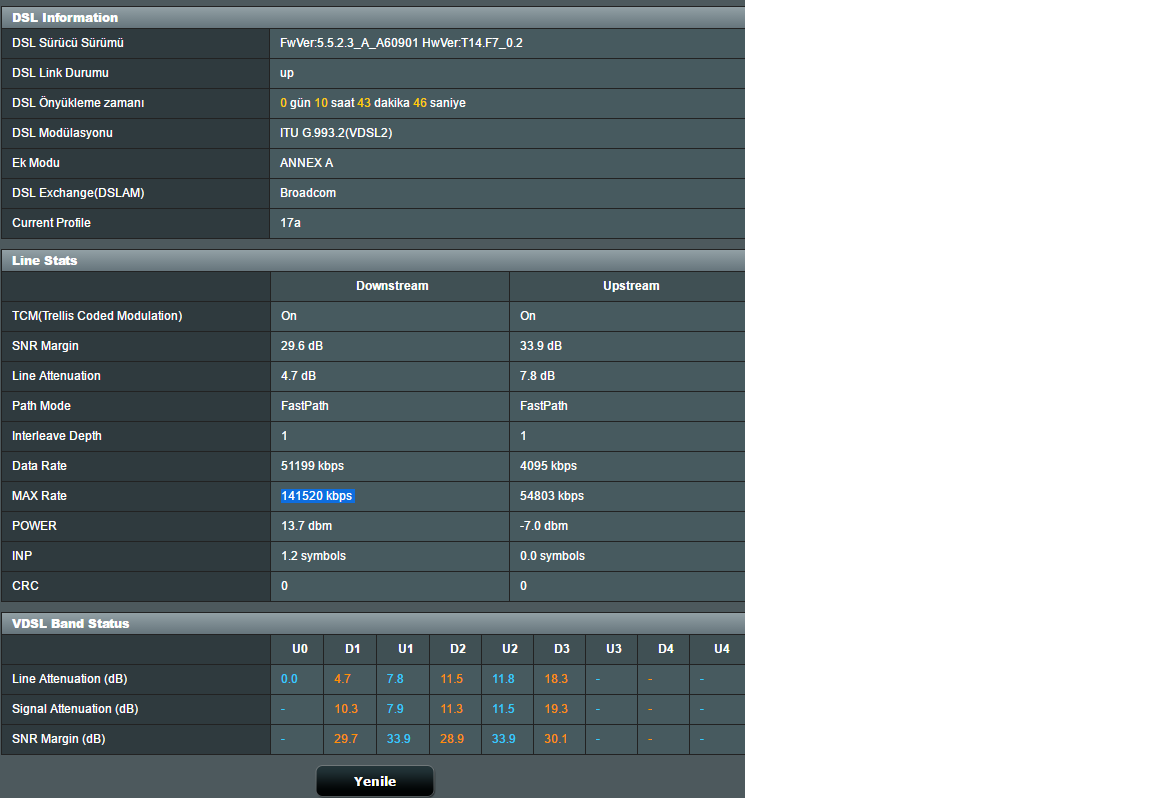Image resolution: width=1152 pixels, height=798 pixels.
Task: Click the Path Mode row label
Action: (41, 406)
